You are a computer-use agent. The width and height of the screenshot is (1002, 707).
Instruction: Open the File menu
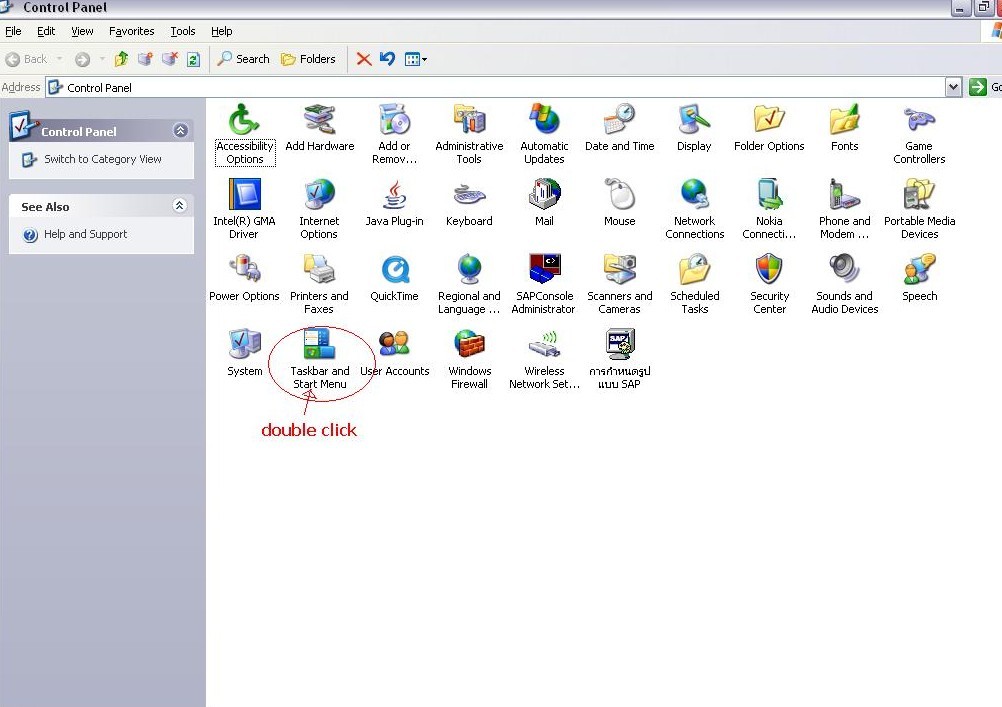click(x=13, y=31)
